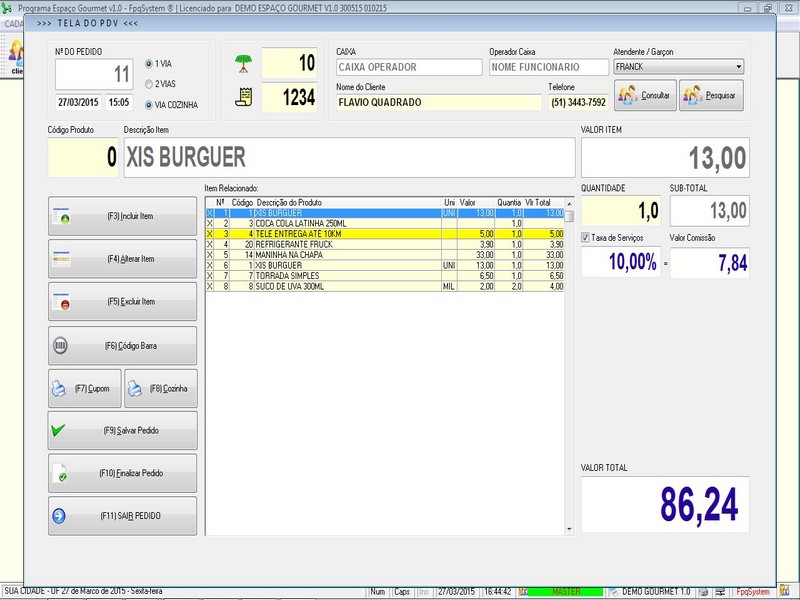This screenshot has width=800, height=600.
Task: Click the application icon in title bar
Action: click(7, 8)
